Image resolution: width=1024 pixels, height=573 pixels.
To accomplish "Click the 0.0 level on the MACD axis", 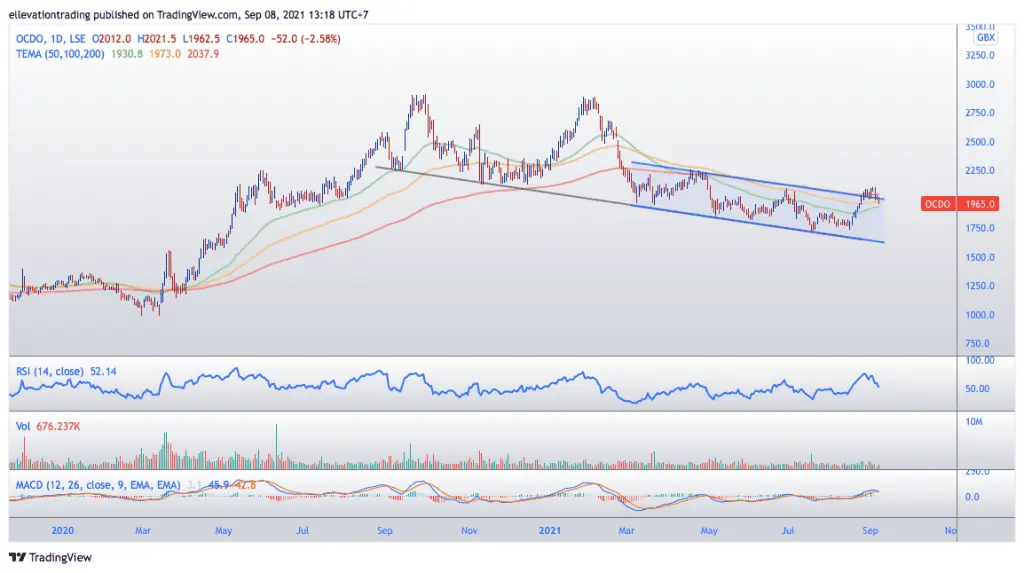I will [972, 497].
